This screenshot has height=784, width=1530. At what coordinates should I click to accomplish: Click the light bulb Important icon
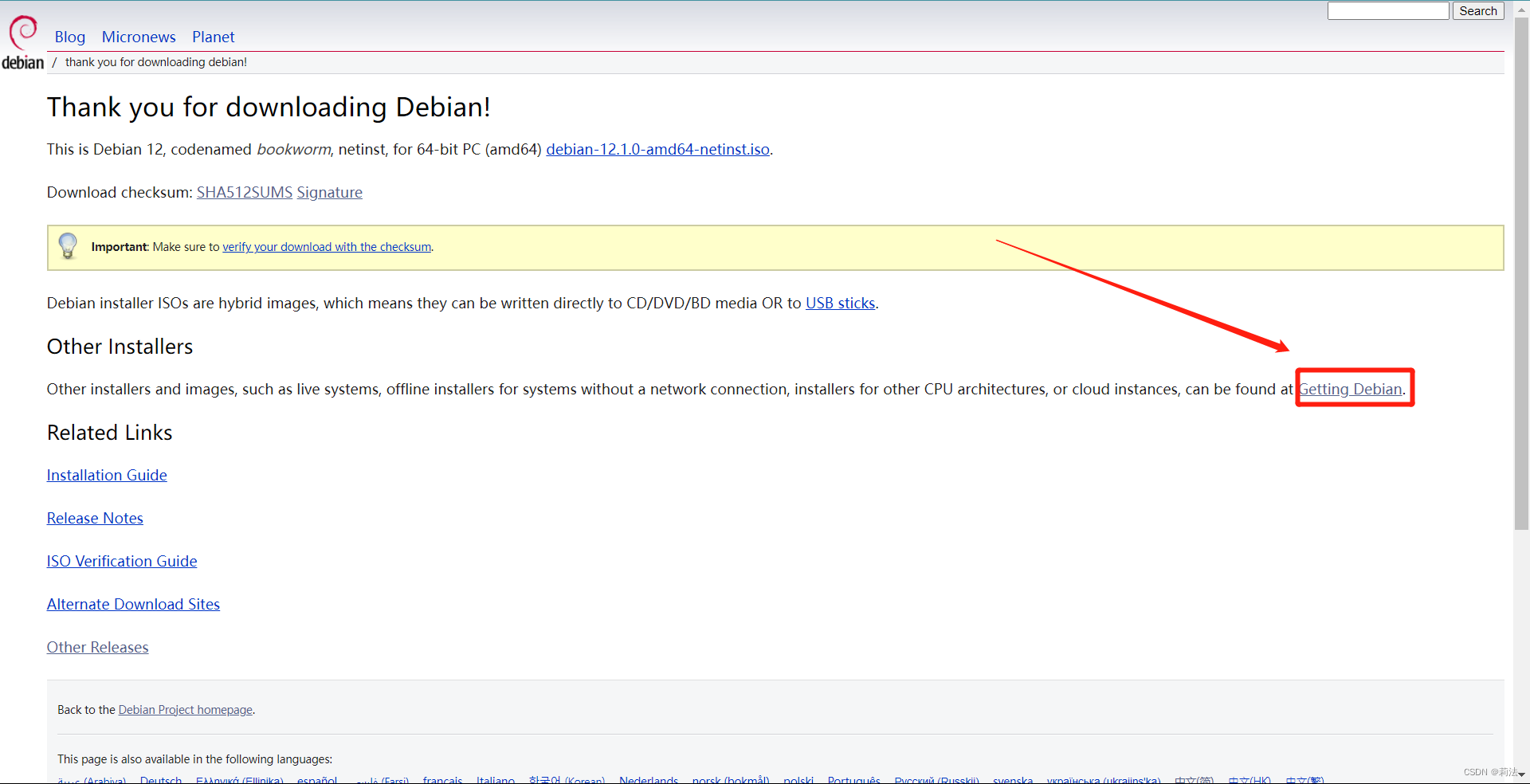coord(69,246)
